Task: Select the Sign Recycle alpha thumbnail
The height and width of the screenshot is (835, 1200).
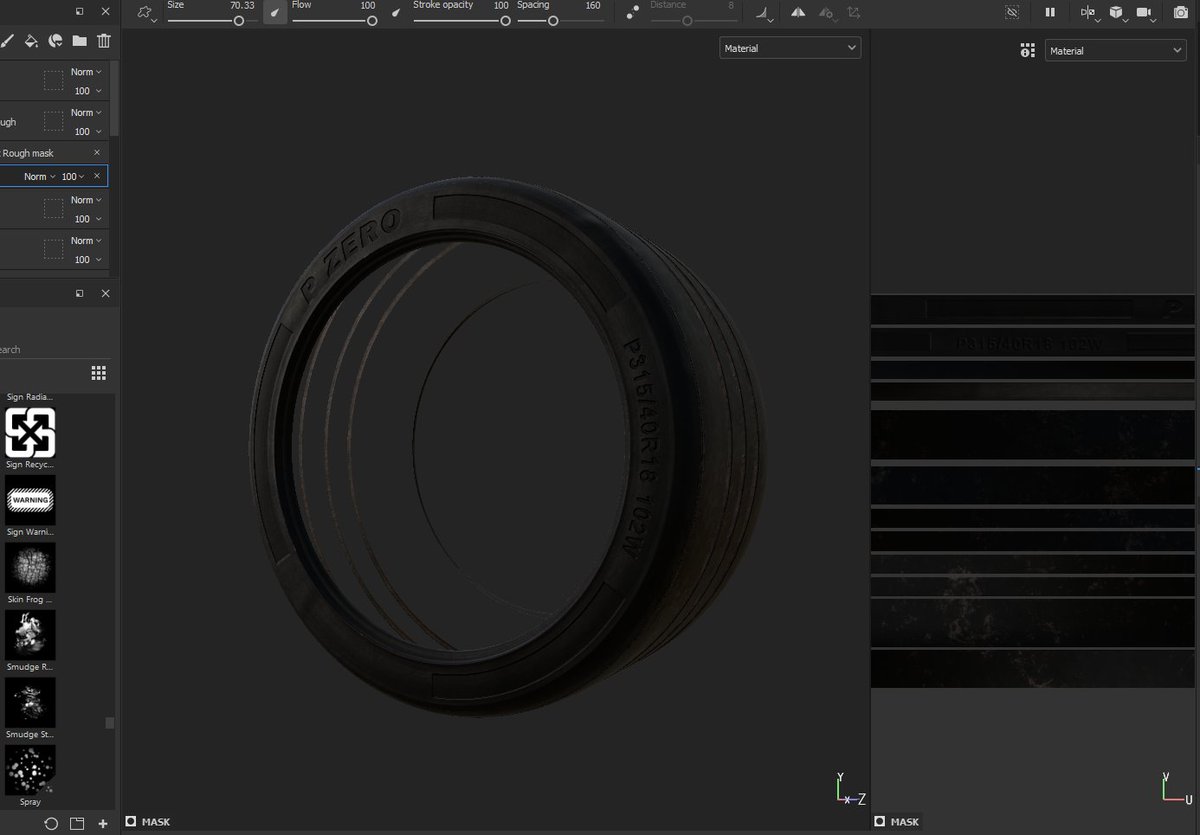Action: click(30, 433)
